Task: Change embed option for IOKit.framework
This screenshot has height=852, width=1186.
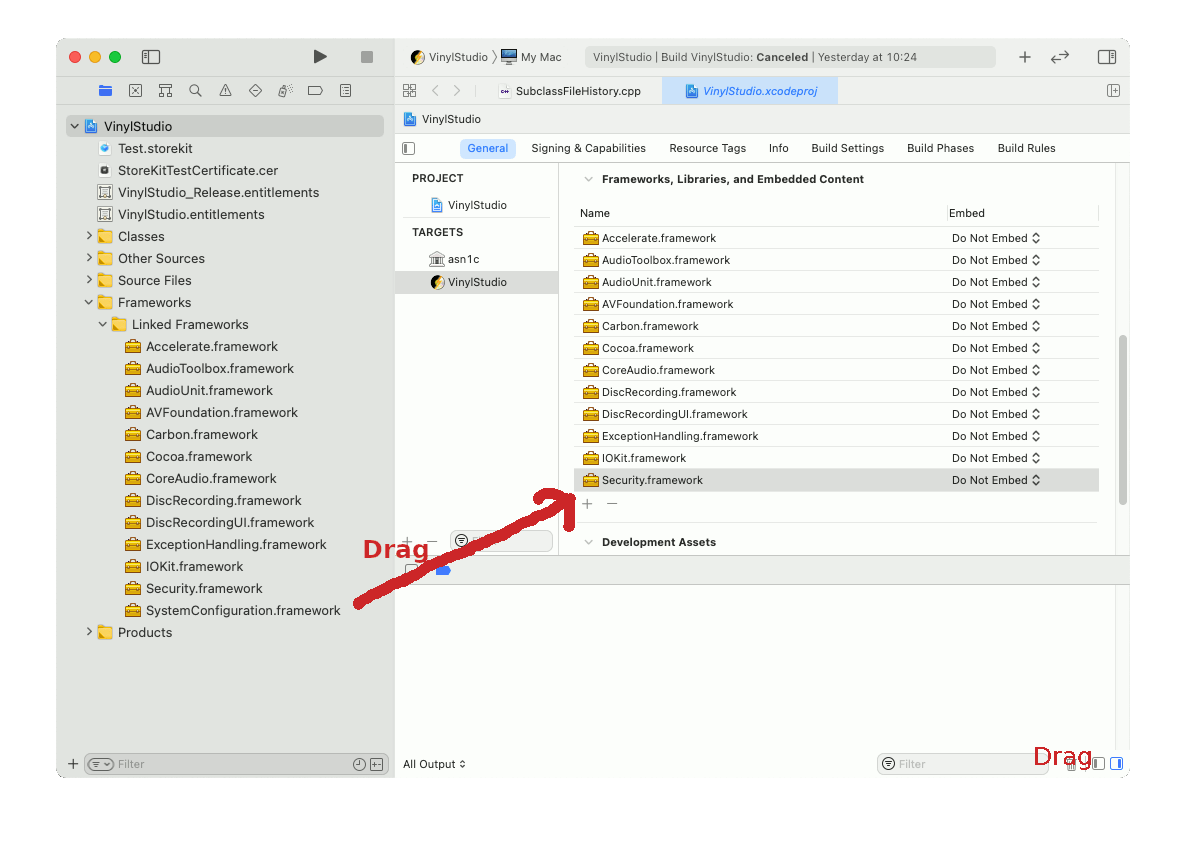Action: point(995,458)
